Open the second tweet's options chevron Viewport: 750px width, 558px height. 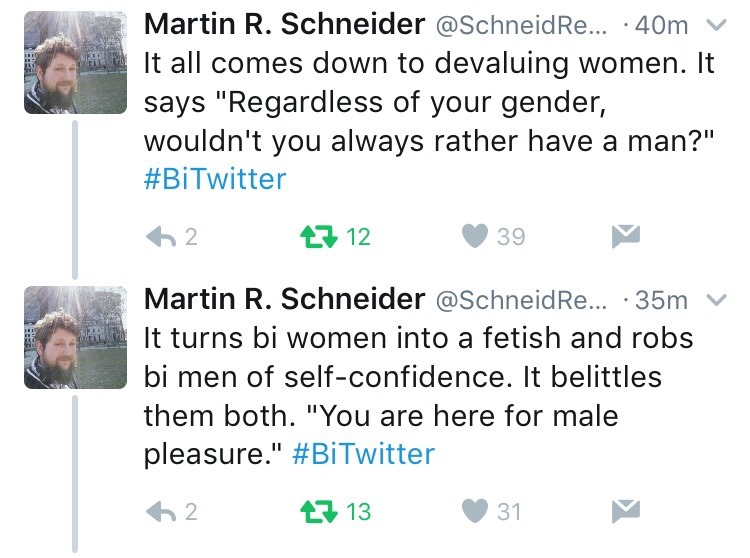coord(716,300)
